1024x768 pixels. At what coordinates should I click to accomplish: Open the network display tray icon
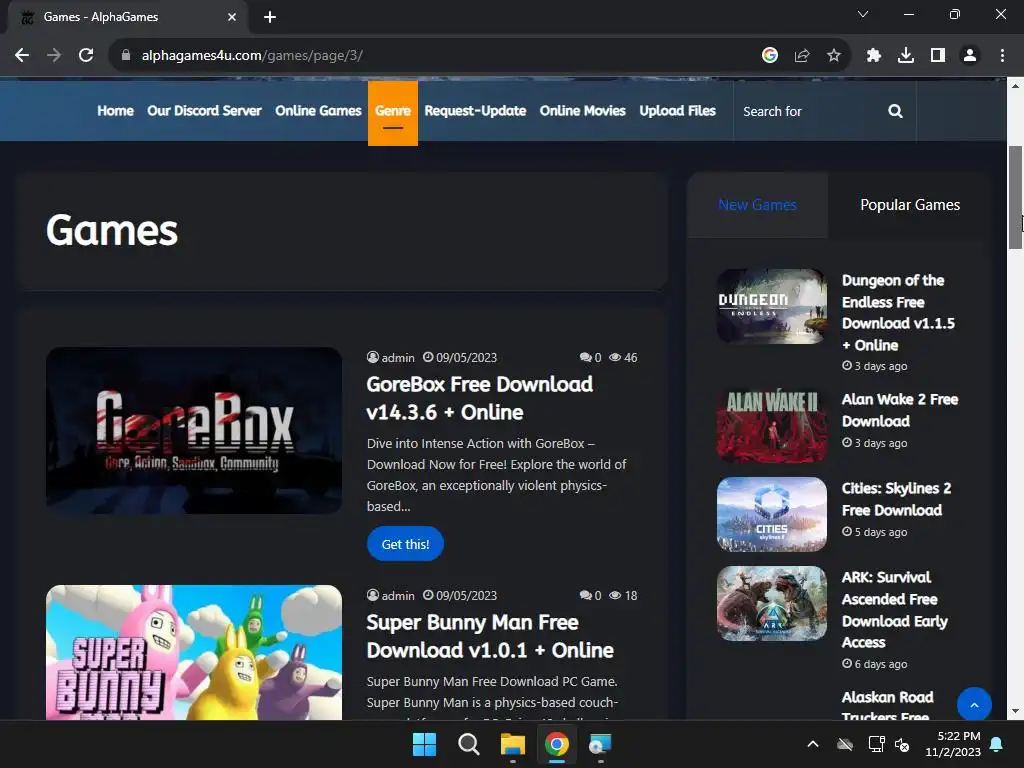(x=876, y=744)
